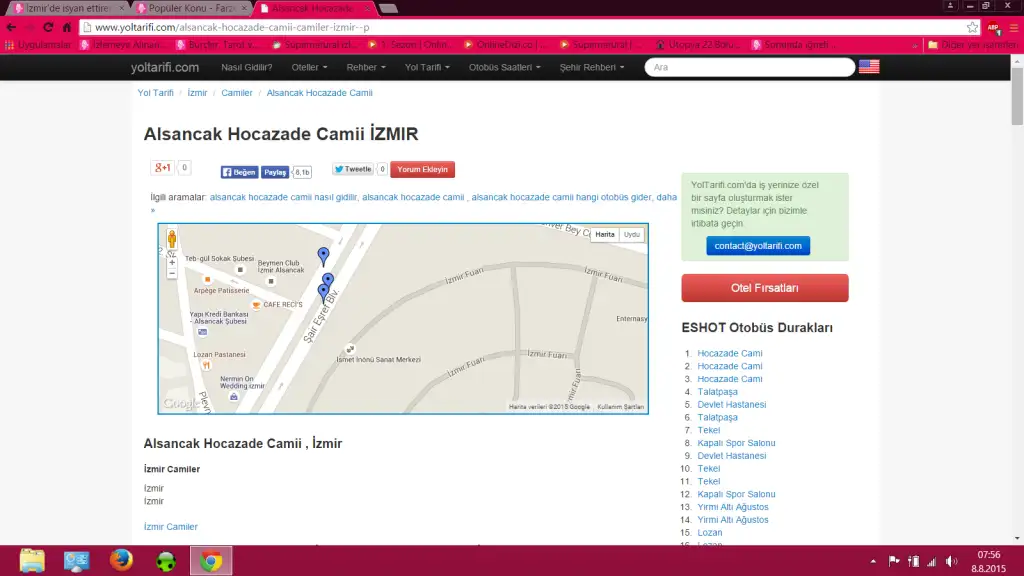Click the Ara search field
Viewport: 1024px width, 576px height.
[x=750, y=67]
